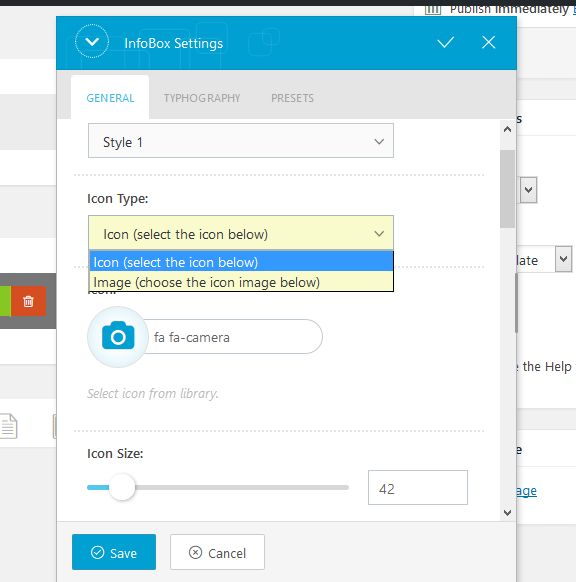This screenshot has width=576, height=582.
Task: Open the Style 1 dropdown
Action: [241, 141]
